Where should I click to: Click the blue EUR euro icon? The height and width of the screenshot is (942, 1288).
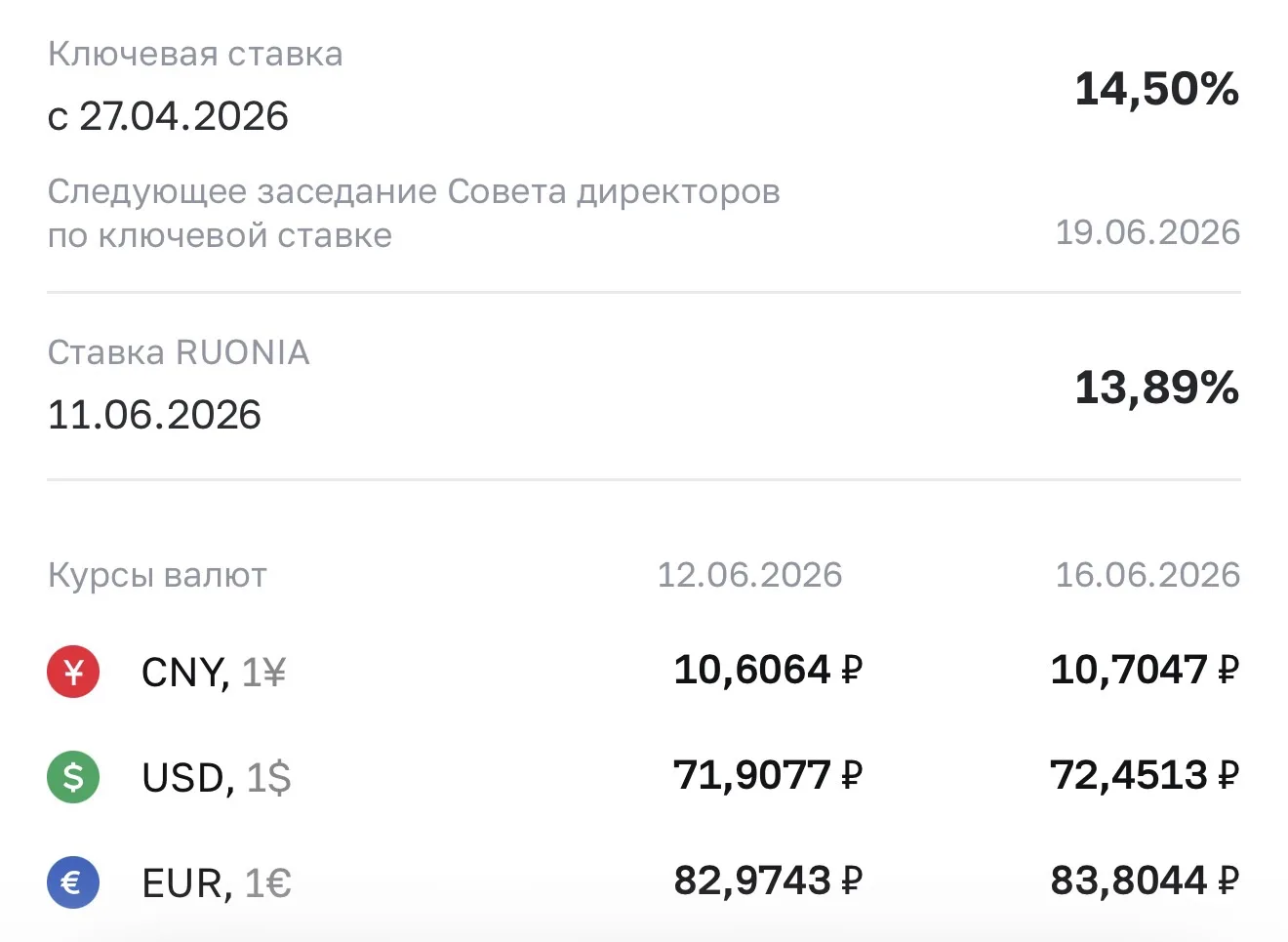73,882
